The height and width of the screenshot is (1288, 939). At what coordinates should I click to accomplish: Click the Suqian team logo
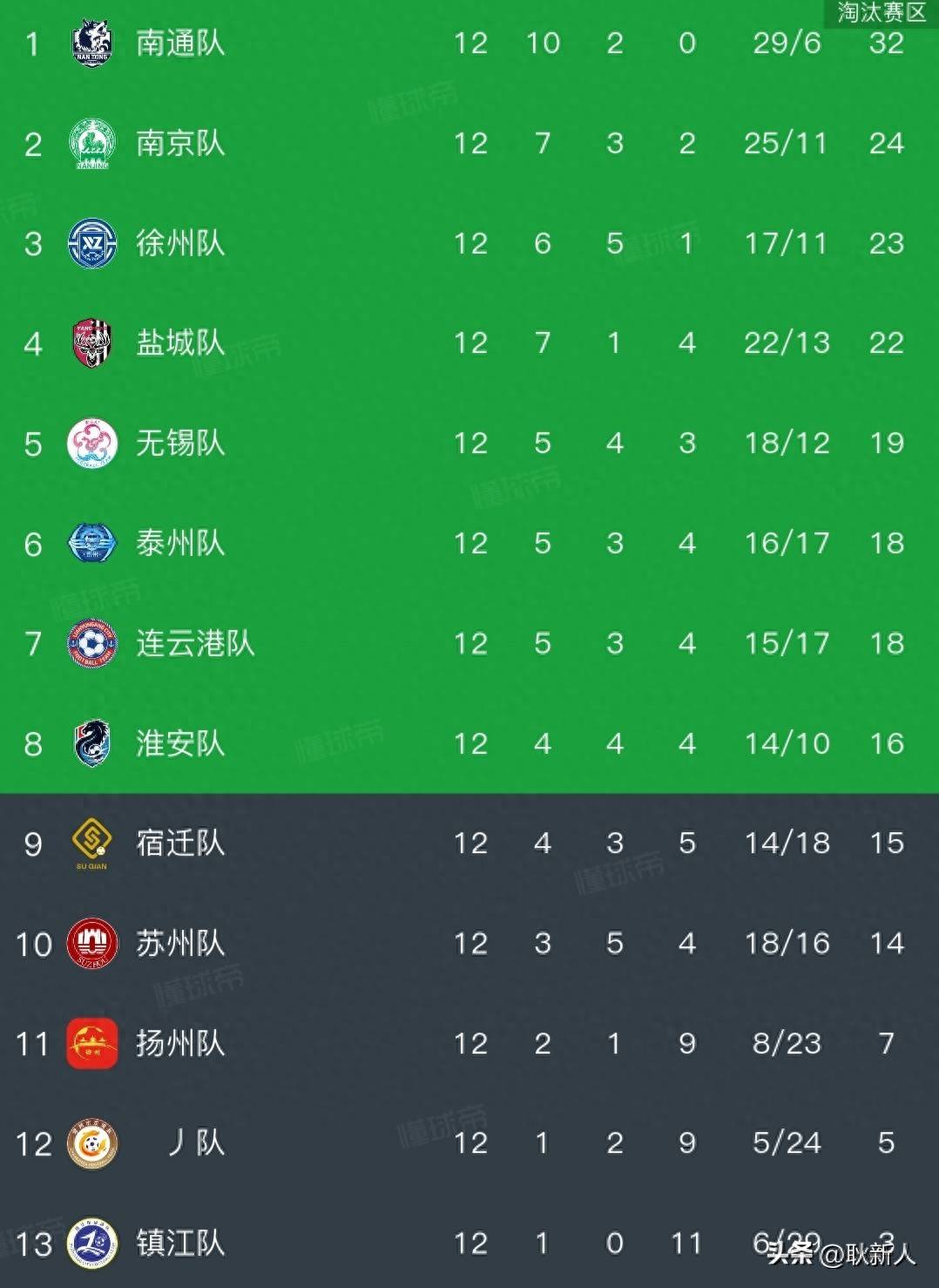[x=91, y=843]
